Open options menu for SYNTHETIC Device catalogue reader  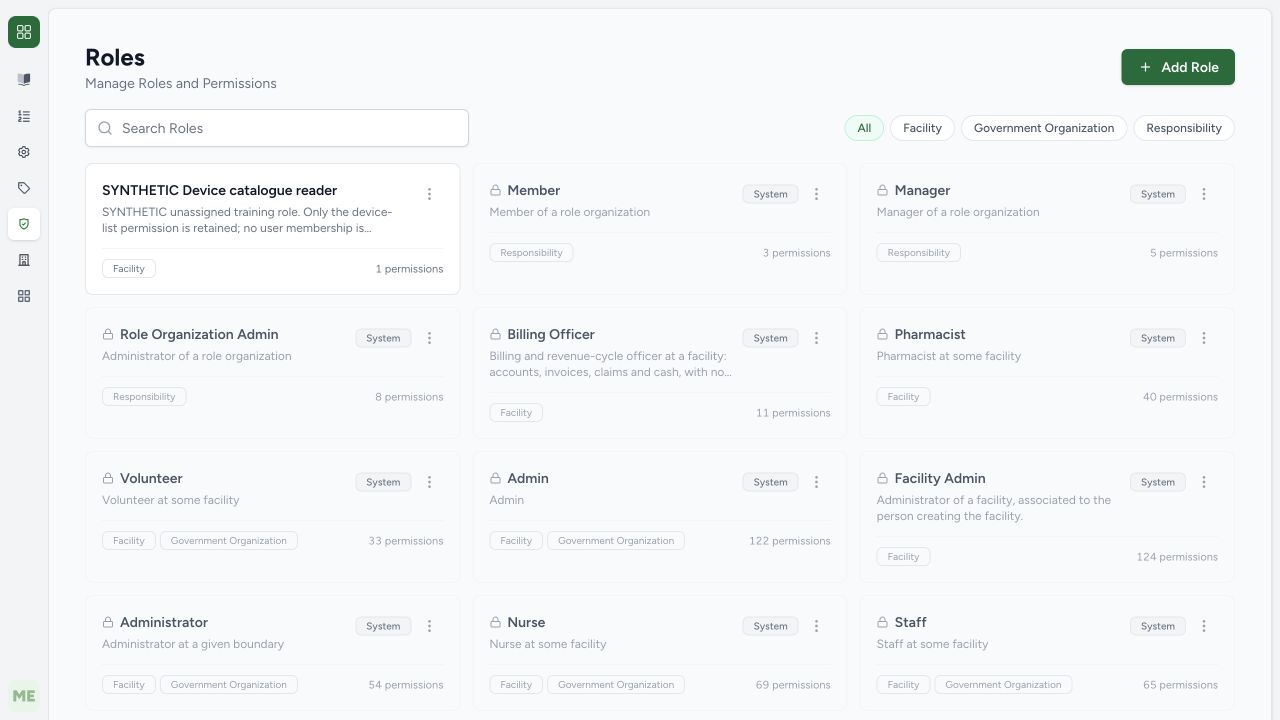click(429, 194)
